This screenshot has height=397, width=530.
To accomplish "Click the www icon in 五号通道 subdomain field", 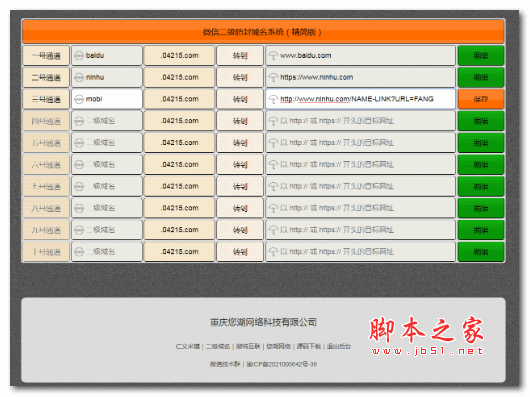I will [79, 143].
